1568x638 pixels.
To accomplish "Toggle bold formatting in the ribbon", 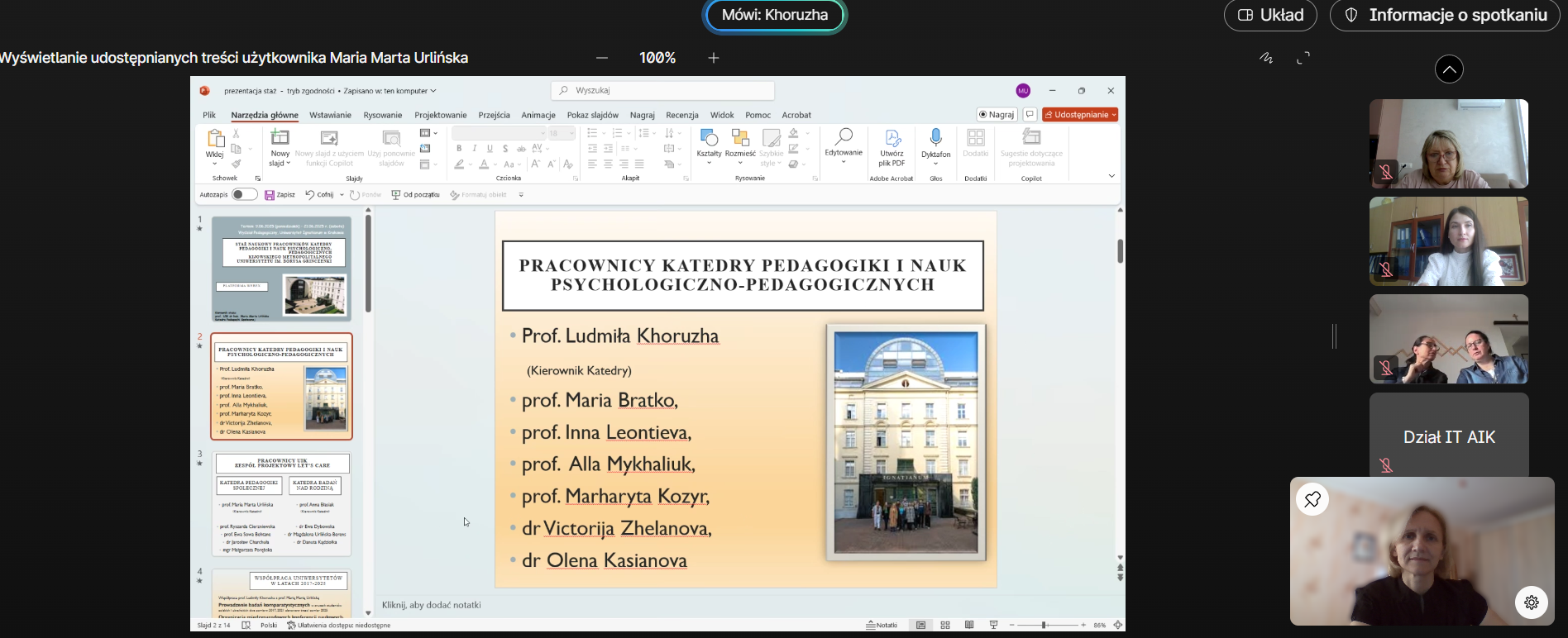I will pos(459,149).
